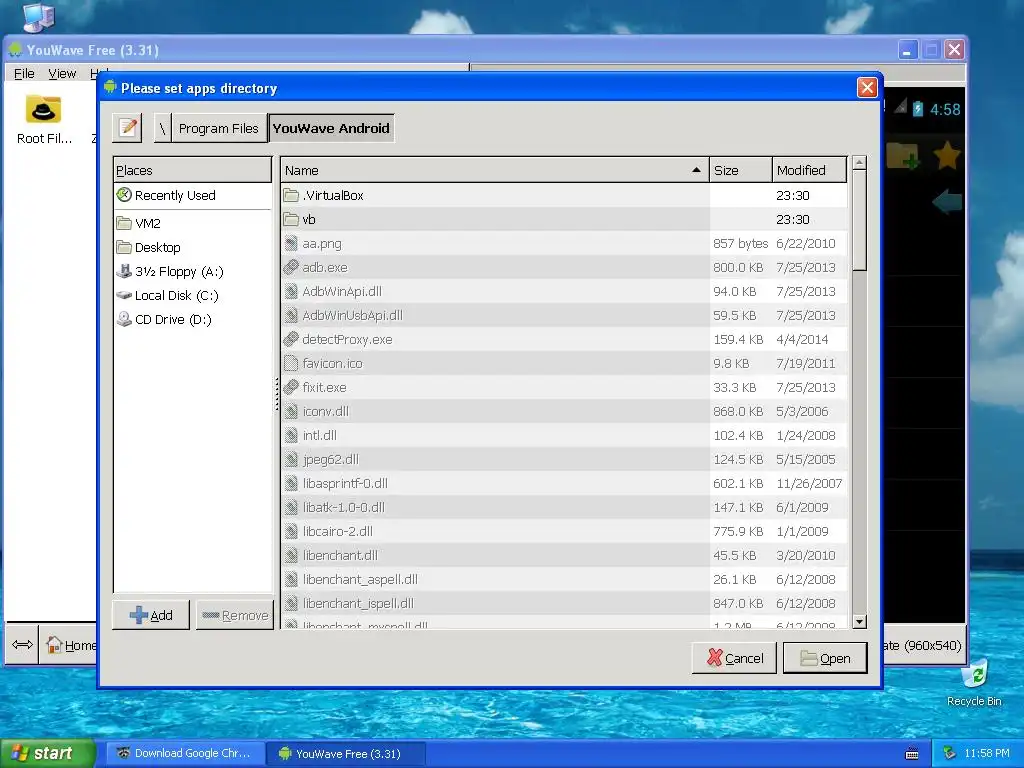The width and height of the screenshot is (1024, 768).
Task: Click the Add bookmark button
Action: (x=151, y=615)
